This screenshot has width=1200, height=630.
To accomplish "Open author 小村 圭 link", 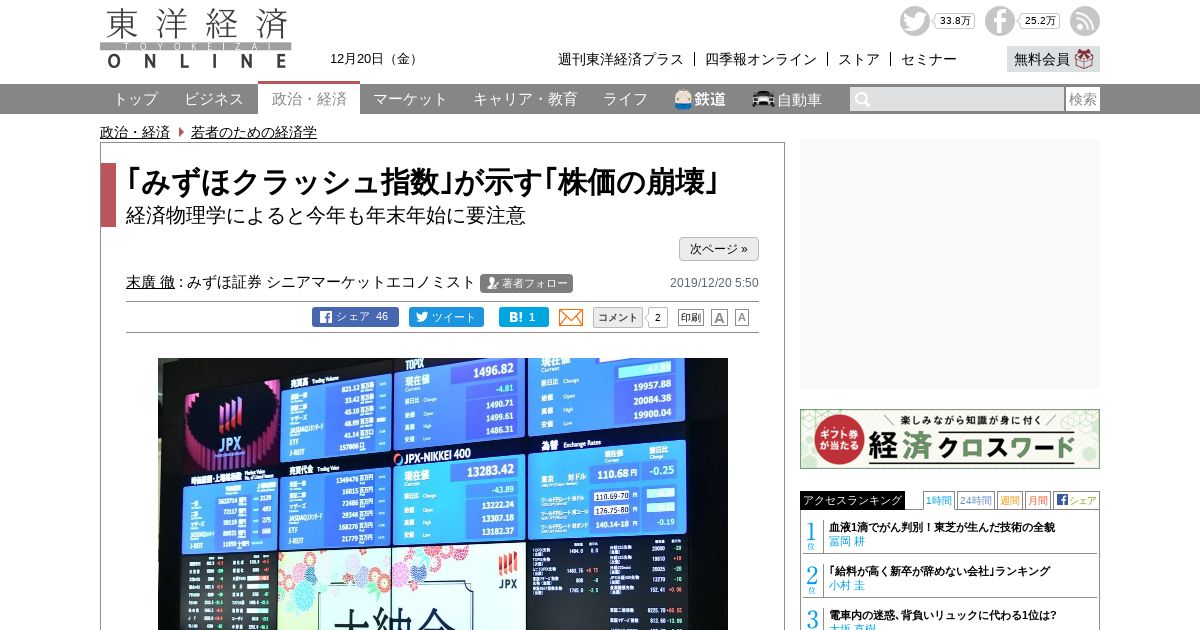I will (x=847, y=585).
